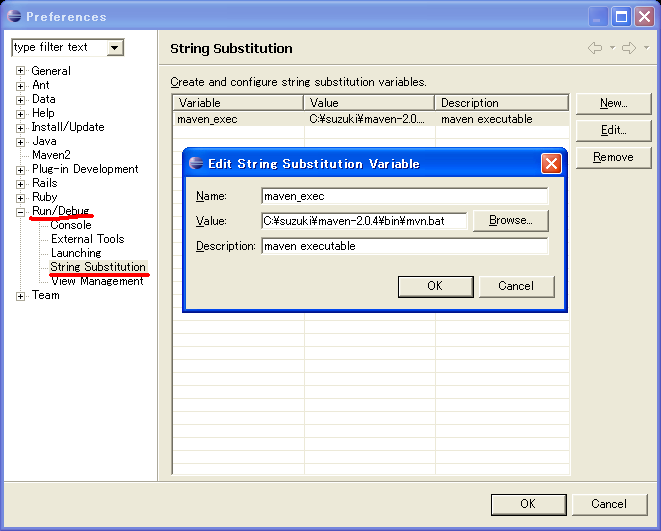Image resolution: width=661 pixels, height=531 pixels.
Task: Click Browse... to choose a file
Action: pyautogui.click(x=510, y=220)
